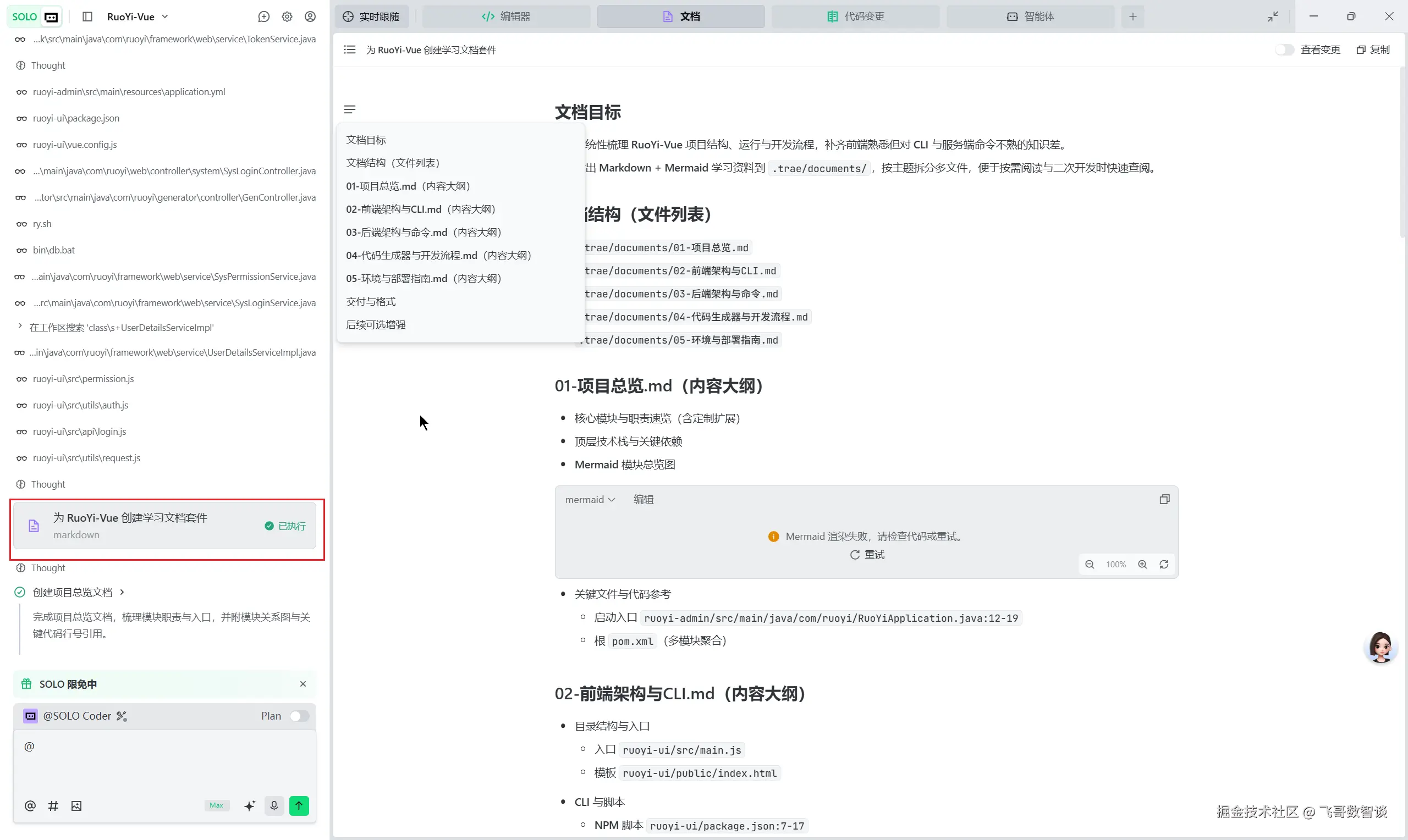Enable the 查看变更 toggle
Viewport: 1408px width, 840px height.
pyautogui.click(x=1284, y=50)
